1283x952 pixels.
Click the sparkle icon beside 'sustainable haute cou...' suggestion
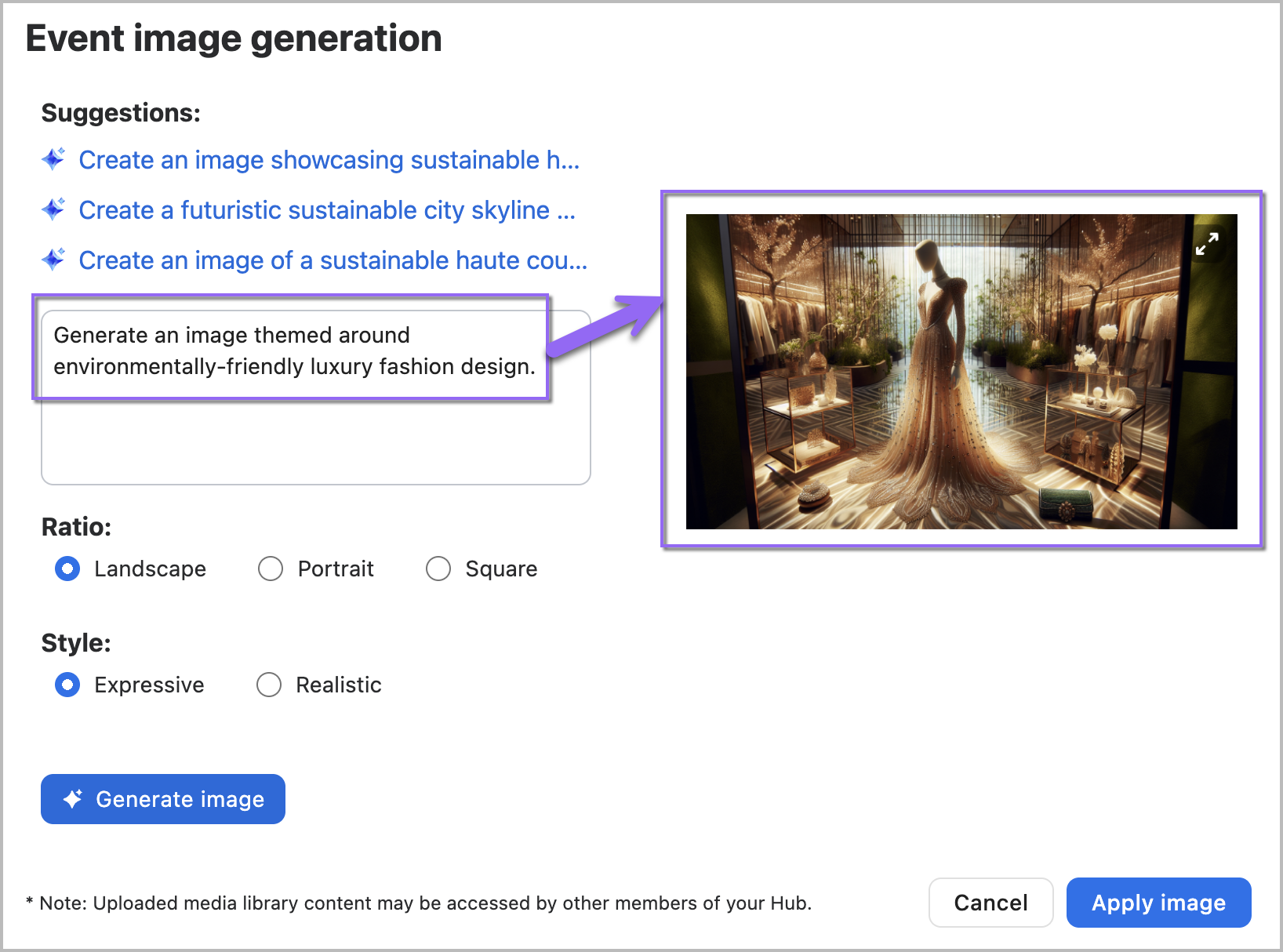point(53,260)
